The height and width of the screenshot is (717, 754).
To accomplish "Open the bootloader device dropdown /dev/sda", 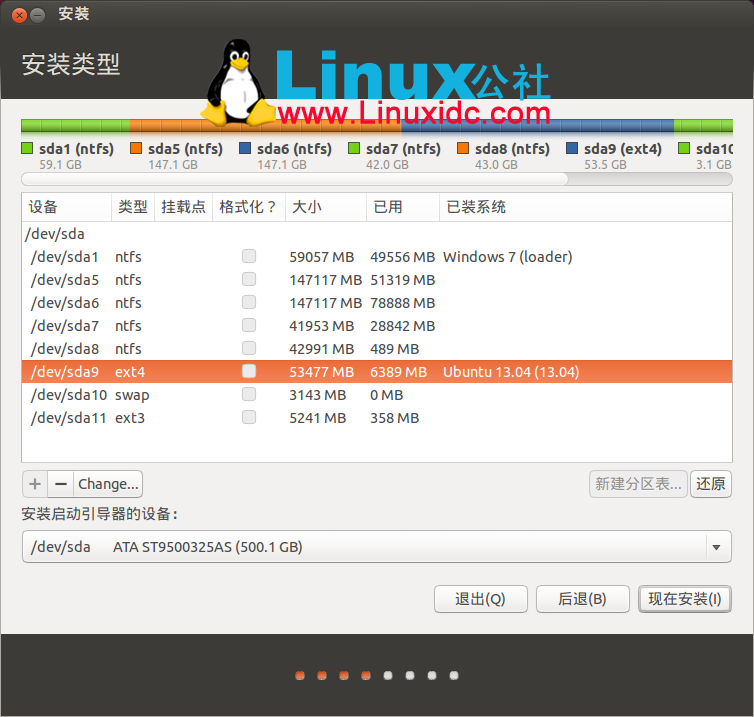I will tap(377, 547).
